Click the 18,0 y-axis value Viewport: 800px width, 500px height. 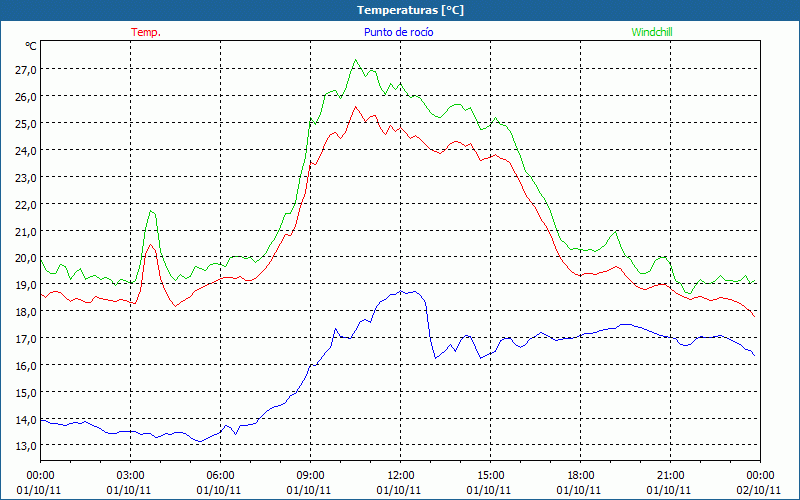point(26,312)
